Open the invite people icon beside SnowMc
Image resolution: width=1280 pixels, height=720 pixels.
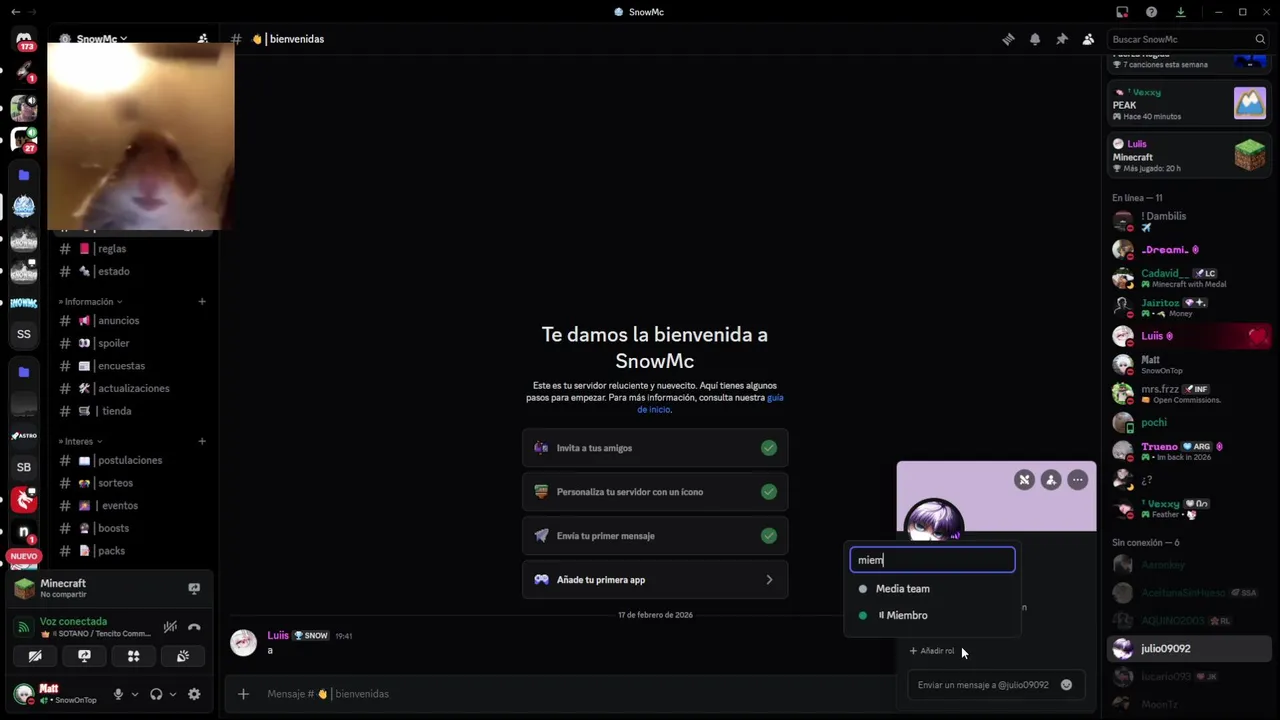pos(203,39)
